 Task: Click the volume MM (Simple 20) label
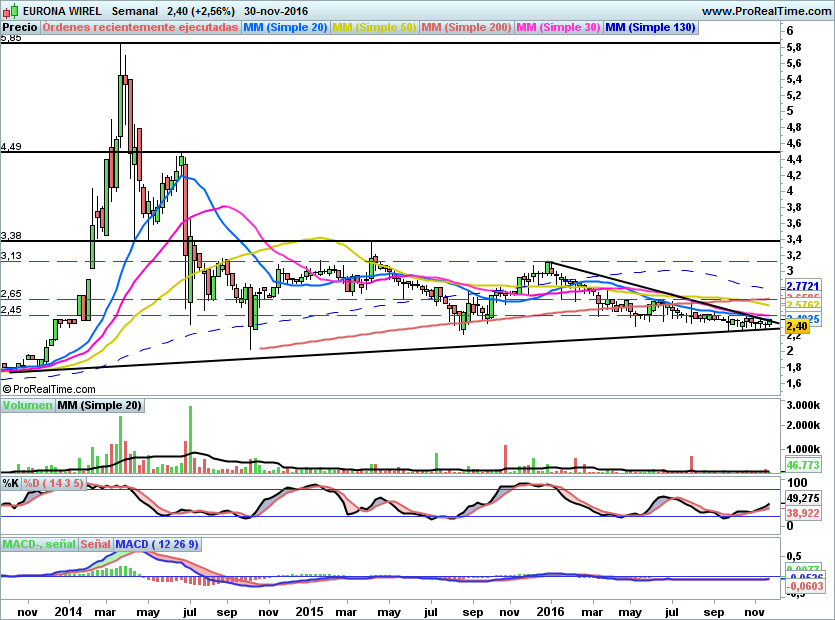tap(100, 405)
